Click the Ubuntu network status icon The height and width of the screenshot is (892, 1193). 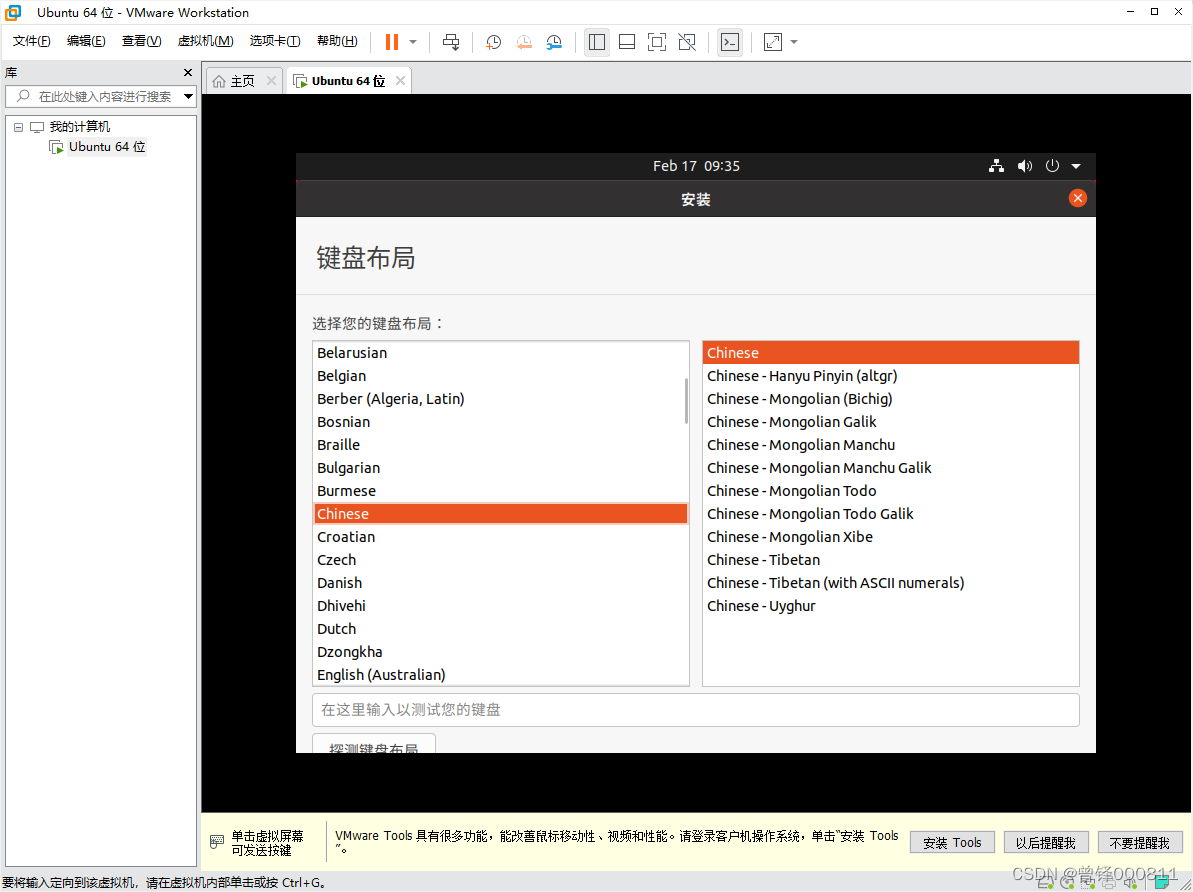pos(996,166)
